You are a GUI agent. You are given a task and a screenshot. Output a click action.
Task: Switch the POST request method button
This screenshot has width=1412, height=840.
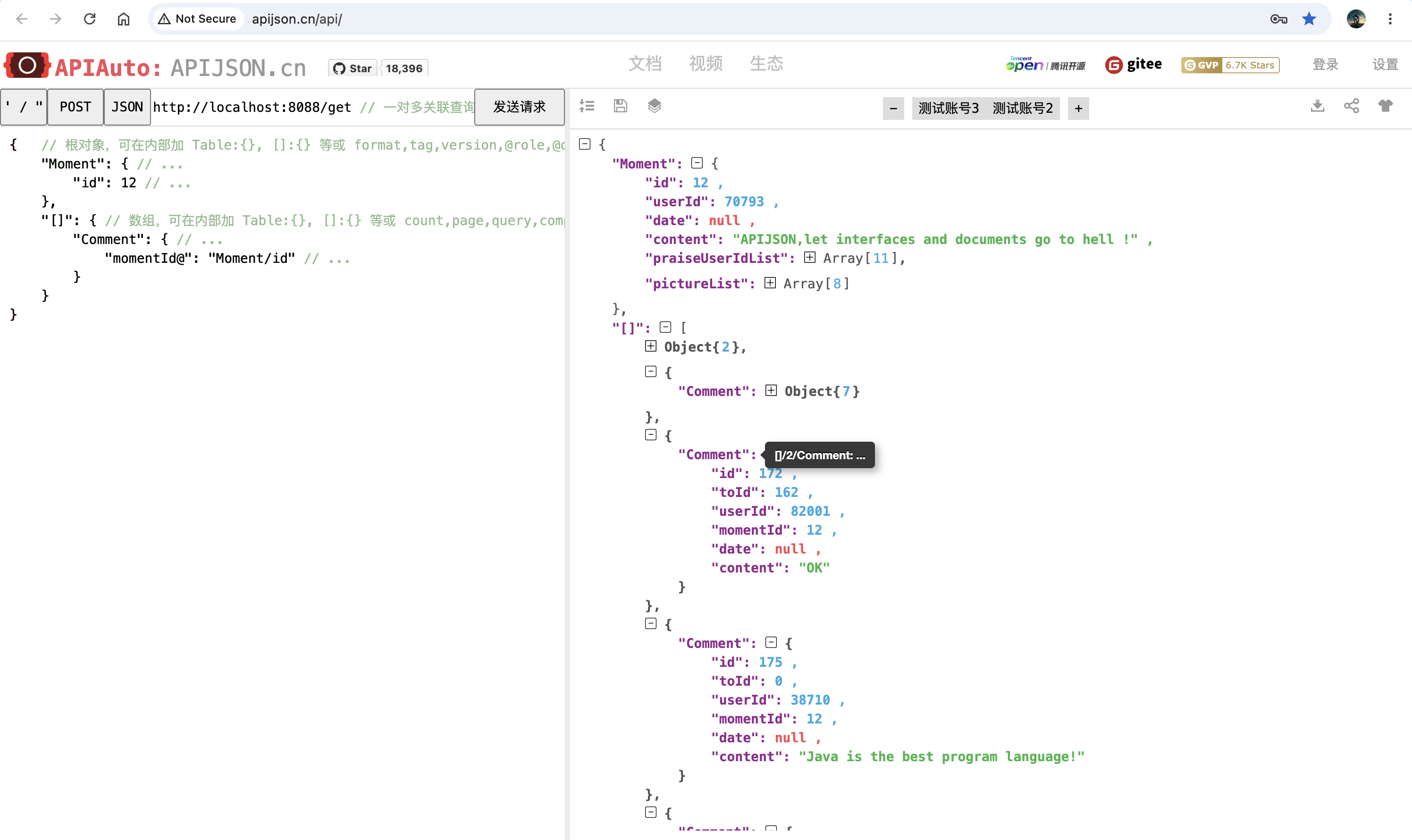click(75, 106)
